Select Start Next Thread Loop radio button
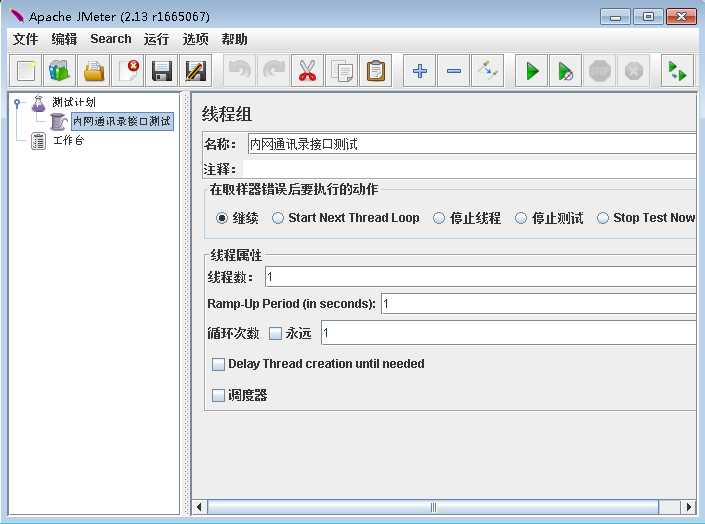The image size is (705, 524). (278, 218)
